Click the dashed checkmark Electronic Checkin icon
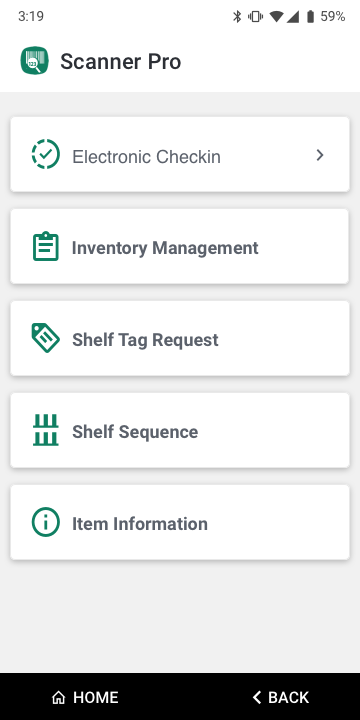Screen dimensions: 360x720 [x=45, y=154]
